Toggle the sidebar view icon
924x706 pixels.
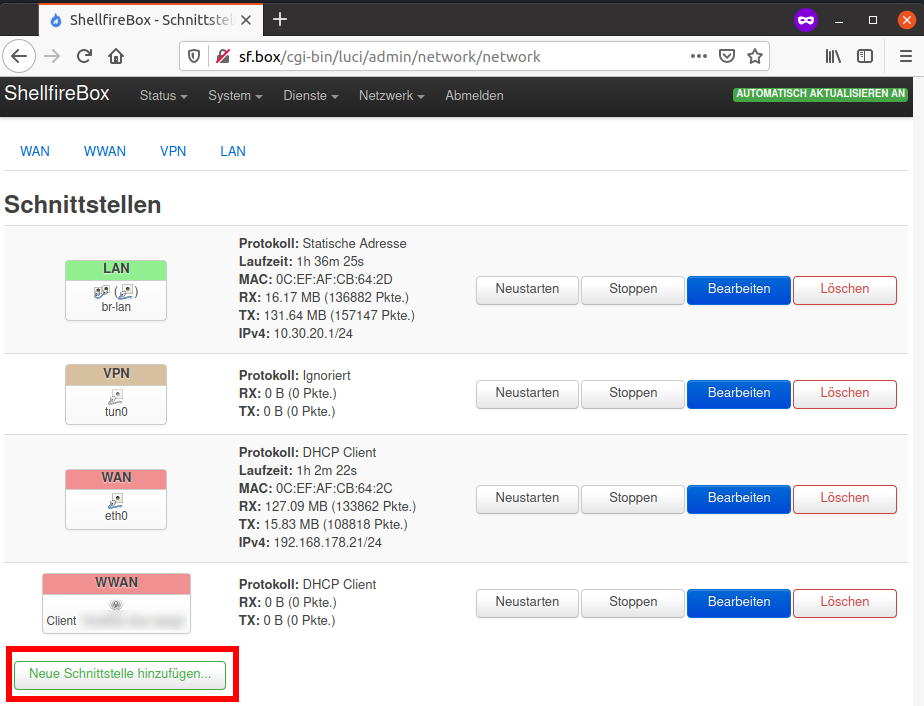pyautogui.click(x=865, y=56)
